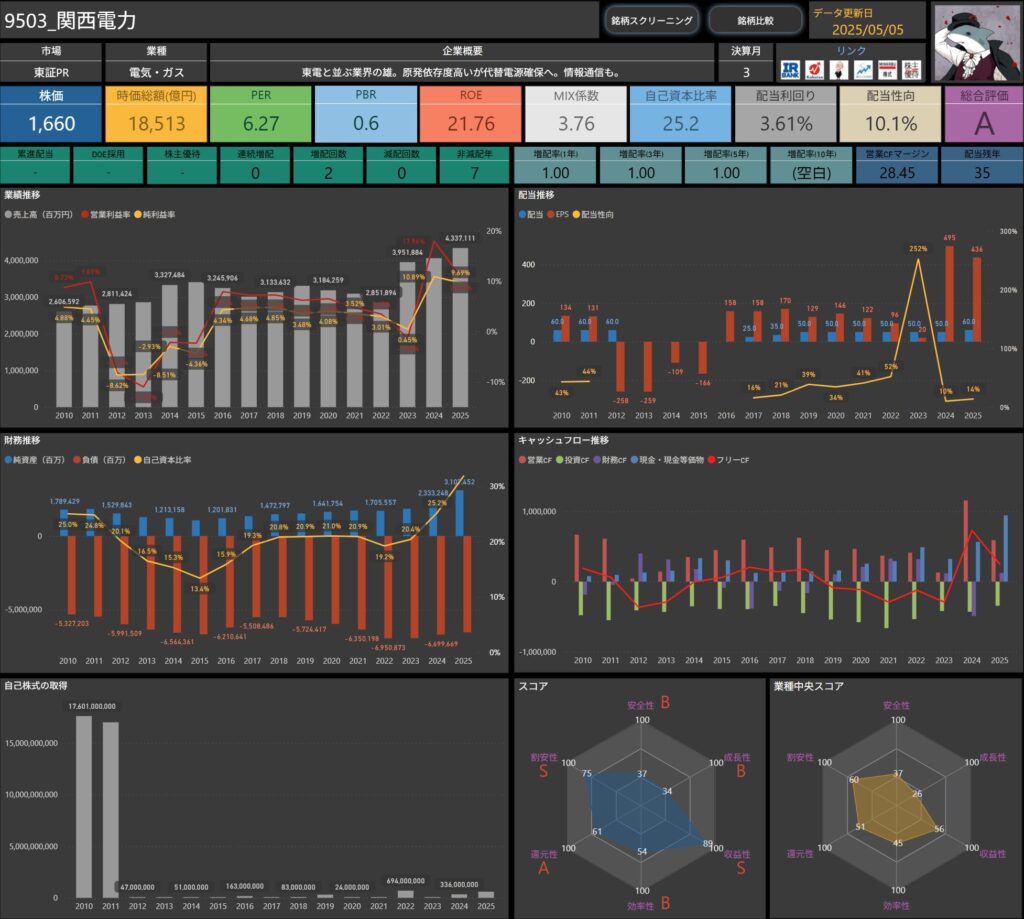Select the 純利益率 legend marker
1024x919 pixels.
(x=138, y=214)
